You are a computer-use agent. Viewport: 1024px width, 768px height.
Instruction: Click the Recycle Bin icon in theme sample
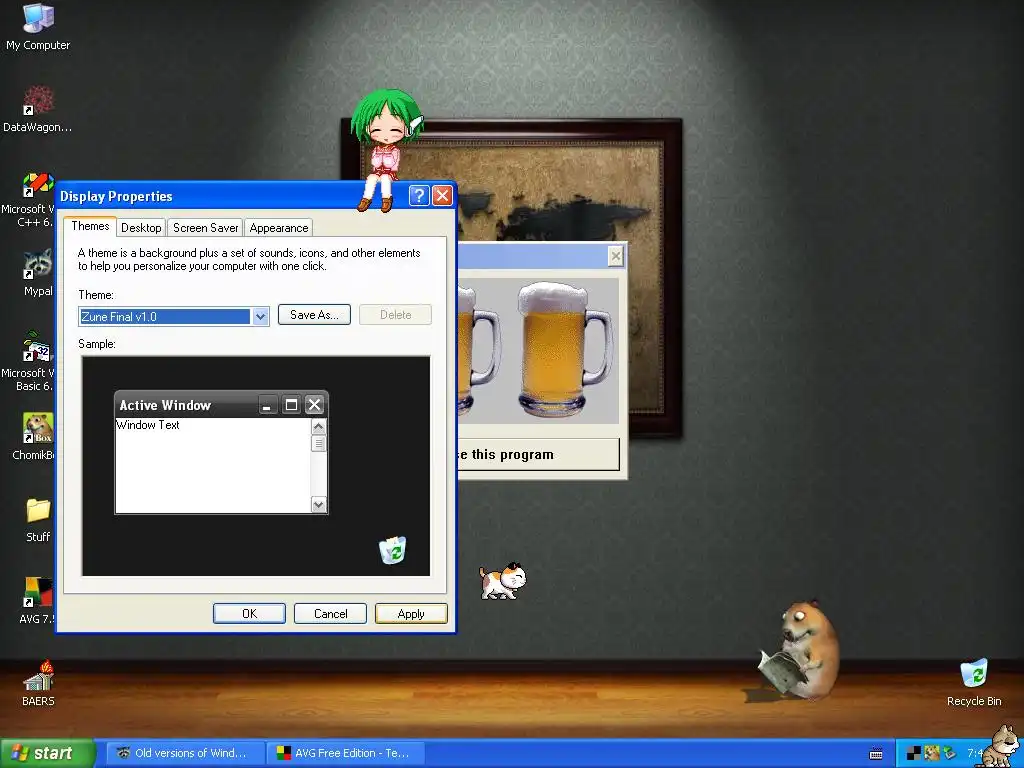[392, 550]
